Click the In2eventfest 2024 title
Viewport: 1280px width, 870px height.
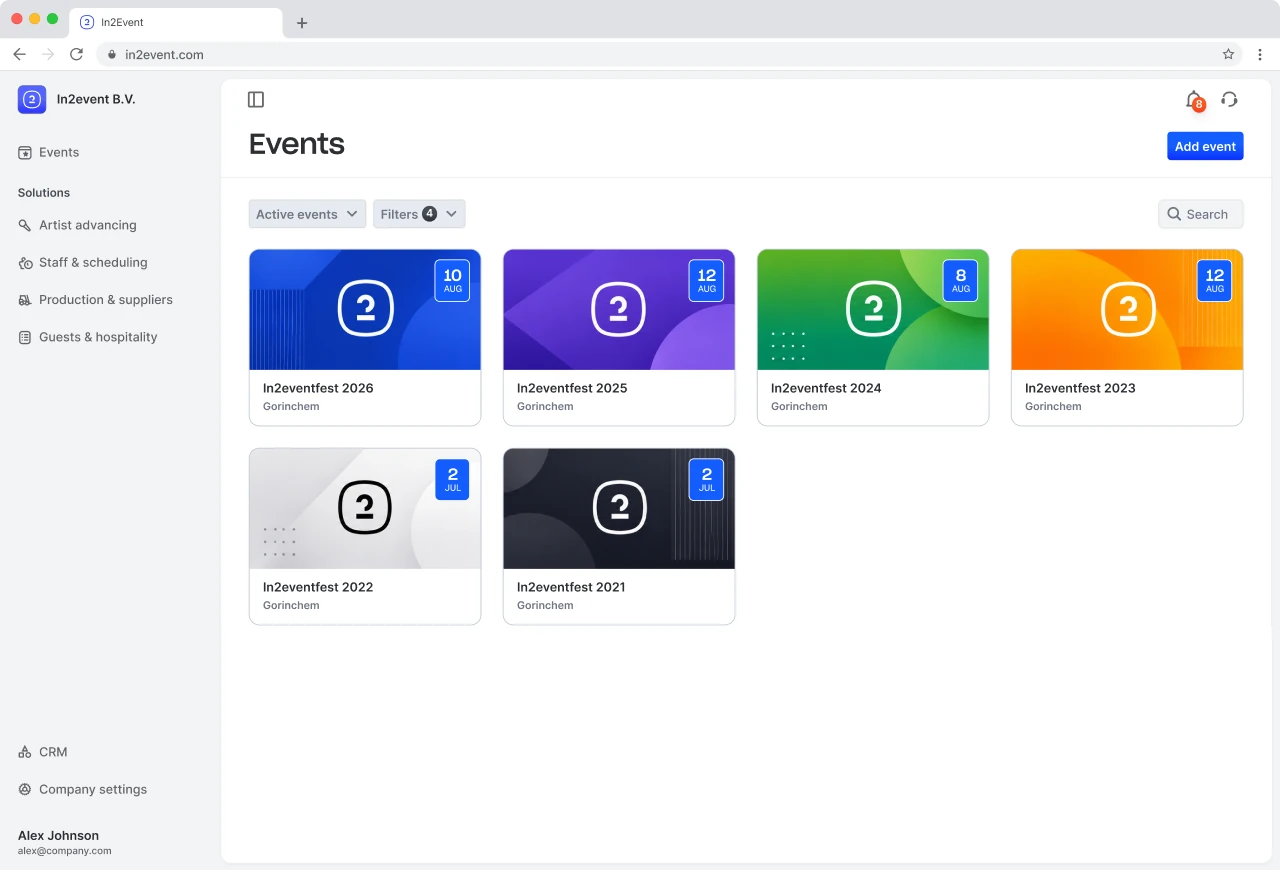point(826,388)
